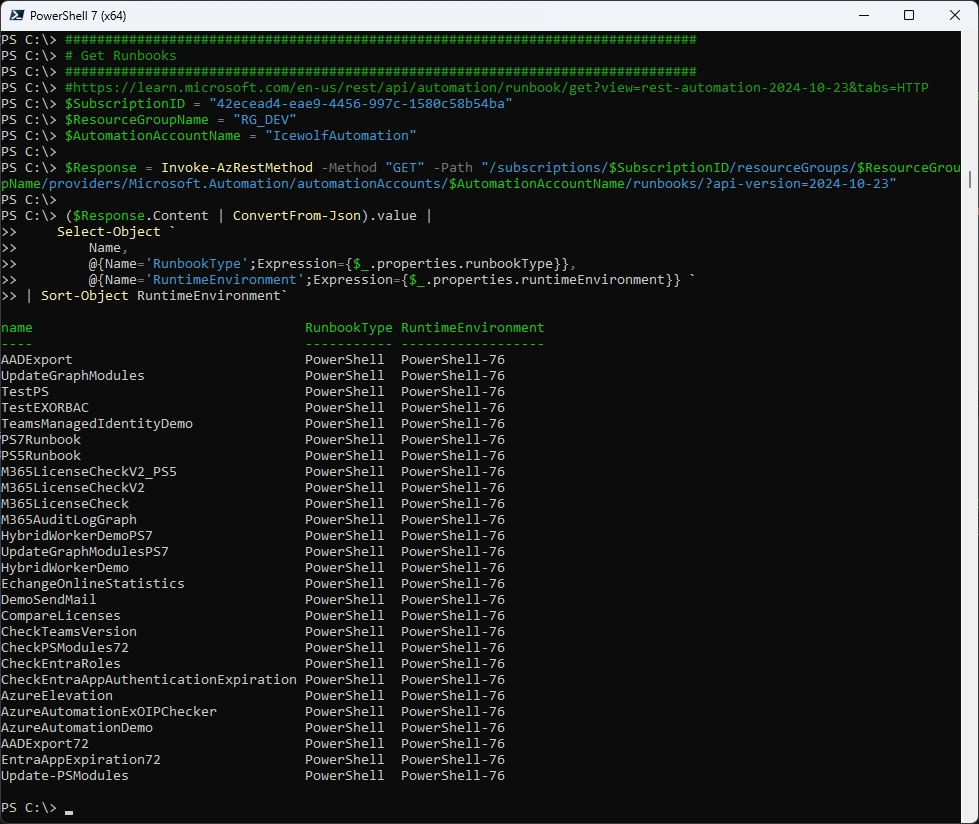
Task: Click the M365LicenseCheckV2_PS5 runbook name
Action: tap(89, 471)
